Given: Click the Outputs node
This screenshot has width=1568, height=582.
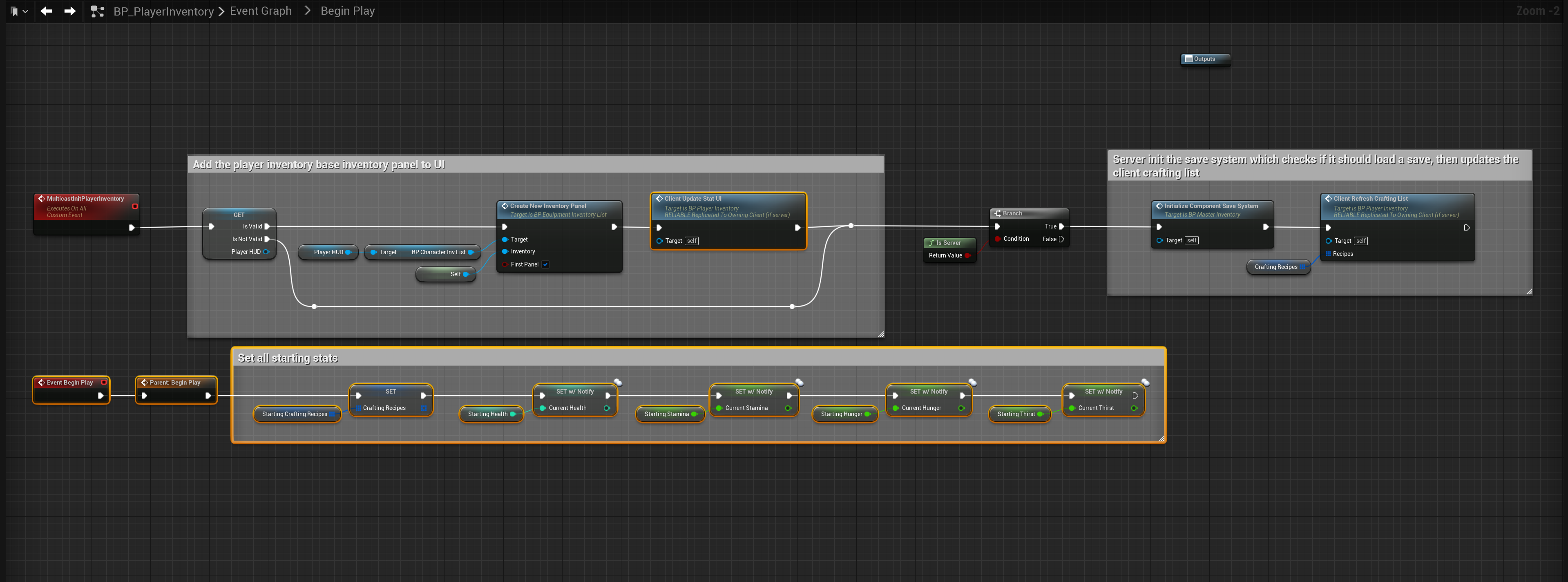Looking at the screenshot, I should (1205, 59).
